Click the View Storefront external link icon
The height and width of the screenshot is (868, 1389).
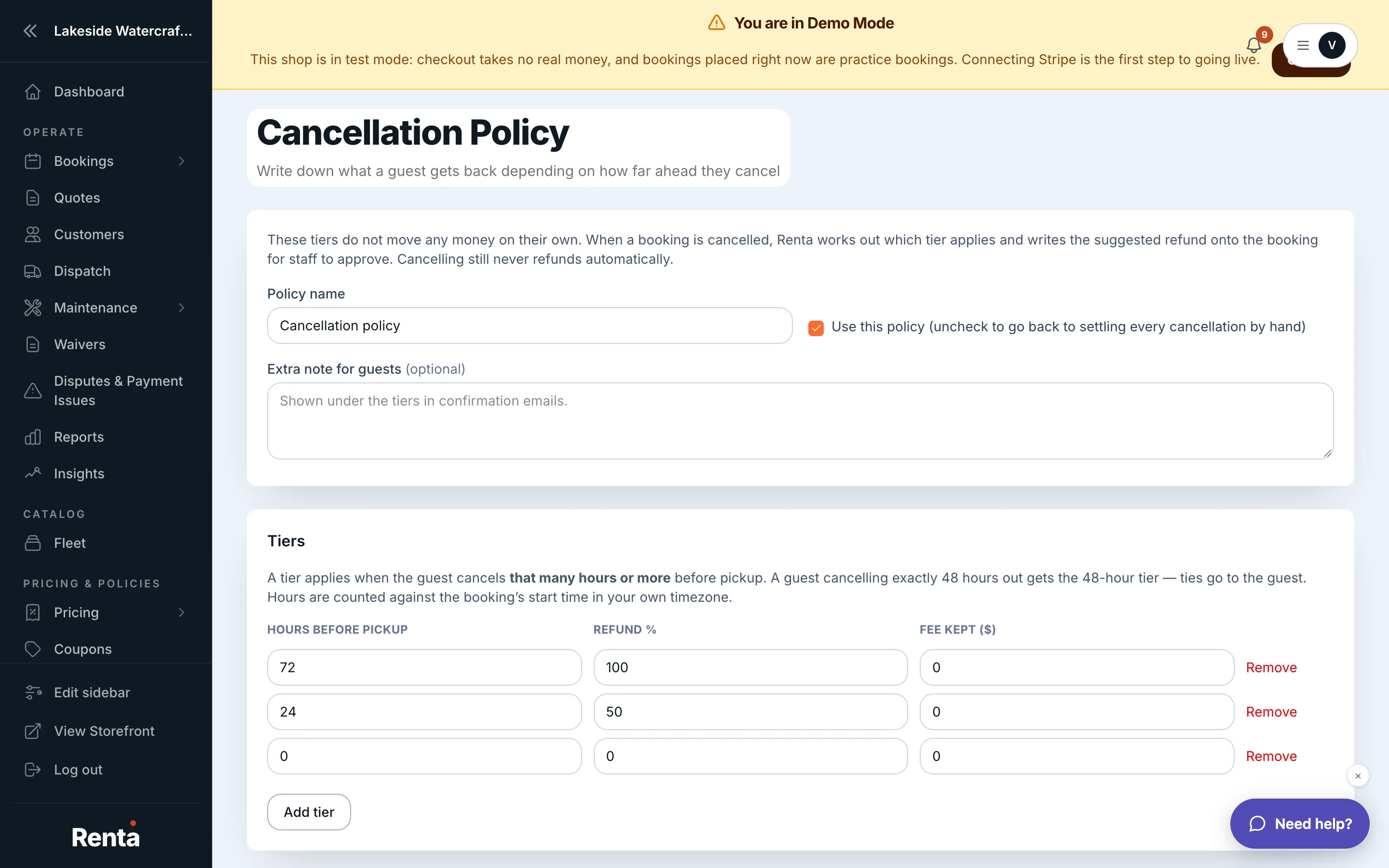(x=33, y=731)
